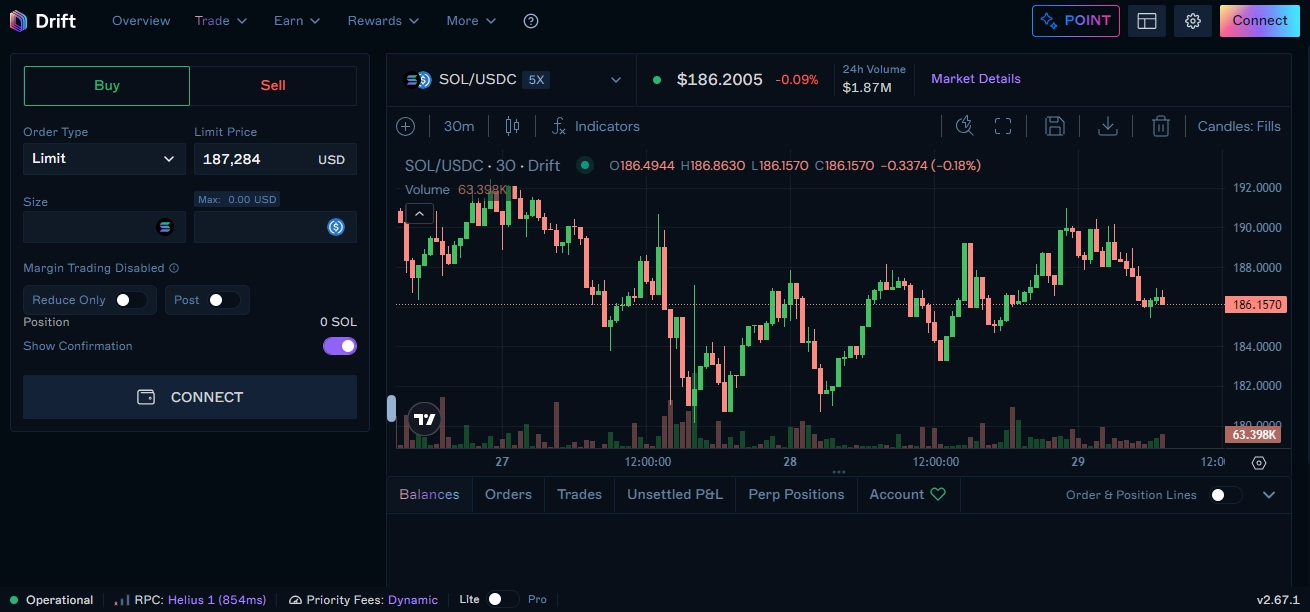1310x612 pixels.
Task: Select the Buy side tab
Action: click(107, 86)
